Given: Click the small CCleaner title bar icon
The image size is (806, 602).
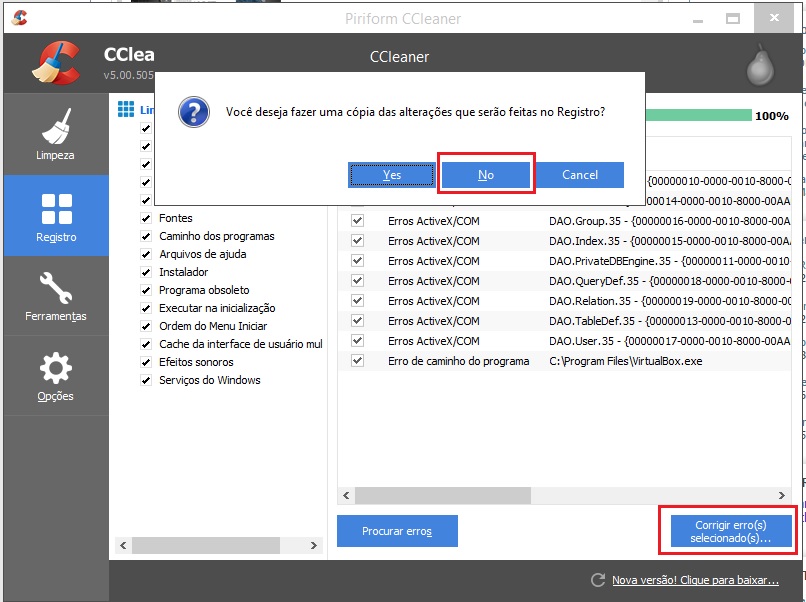Looking at the screenshot, I should point(19,17).
